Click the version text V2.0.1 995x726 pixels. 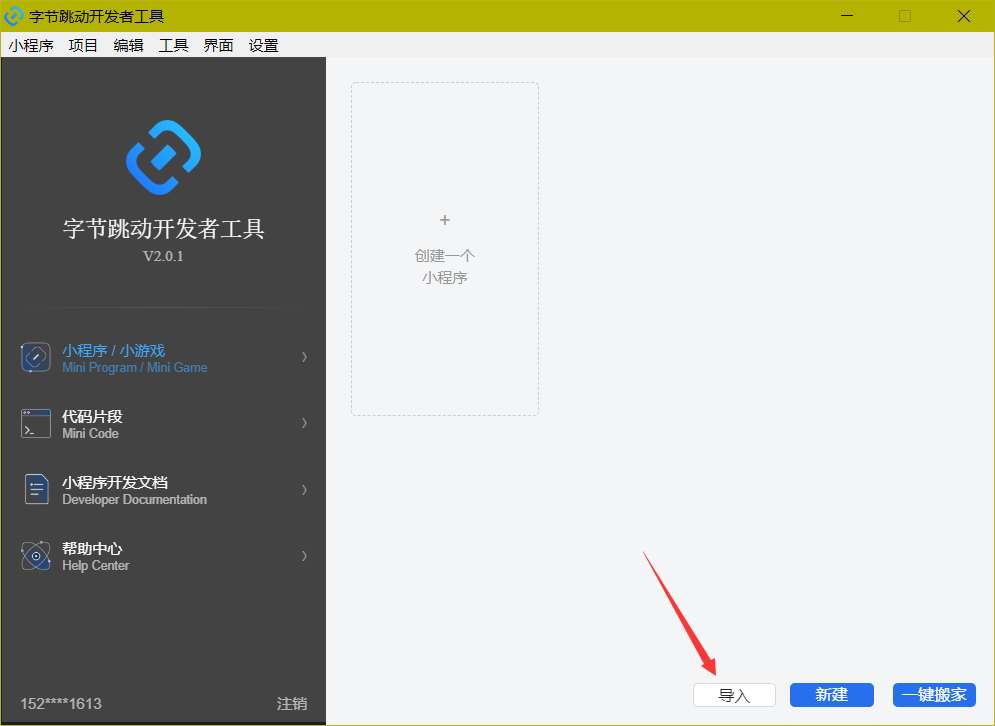pos(163,256)
